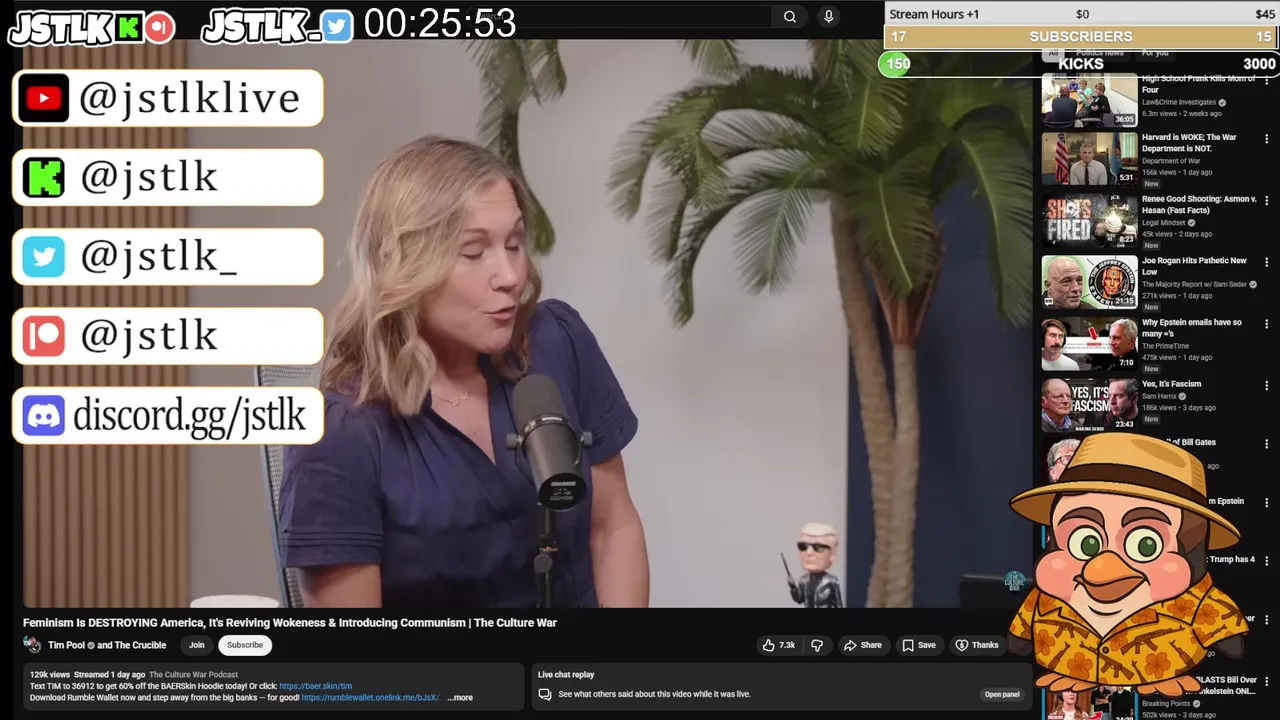Click channel name 'The PrimeTime'
Viewport: 1280px width, 720px height.
[1164, 346]
